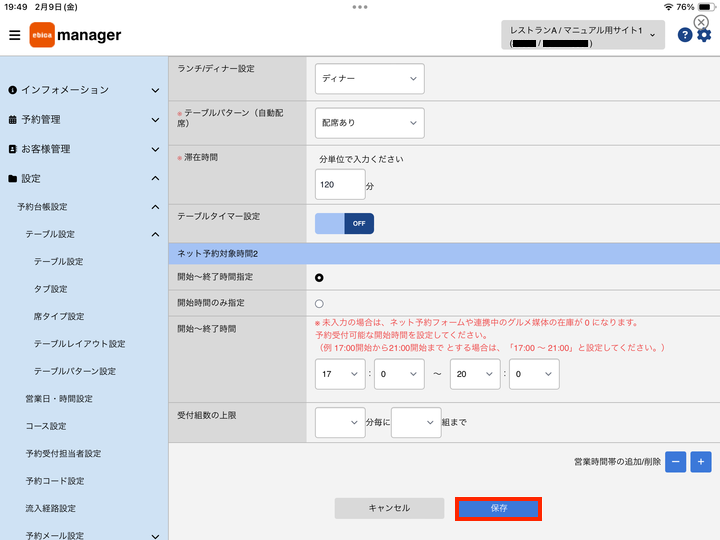Collapse the テーブル設定 parent chevron

coord(156,234)
